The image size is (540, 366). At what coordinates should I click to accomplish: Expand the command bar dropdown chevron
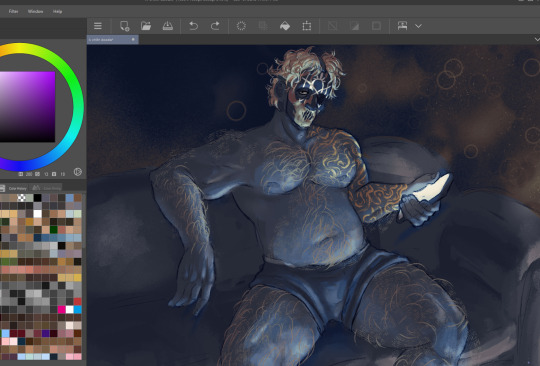[x=418, y=26]
